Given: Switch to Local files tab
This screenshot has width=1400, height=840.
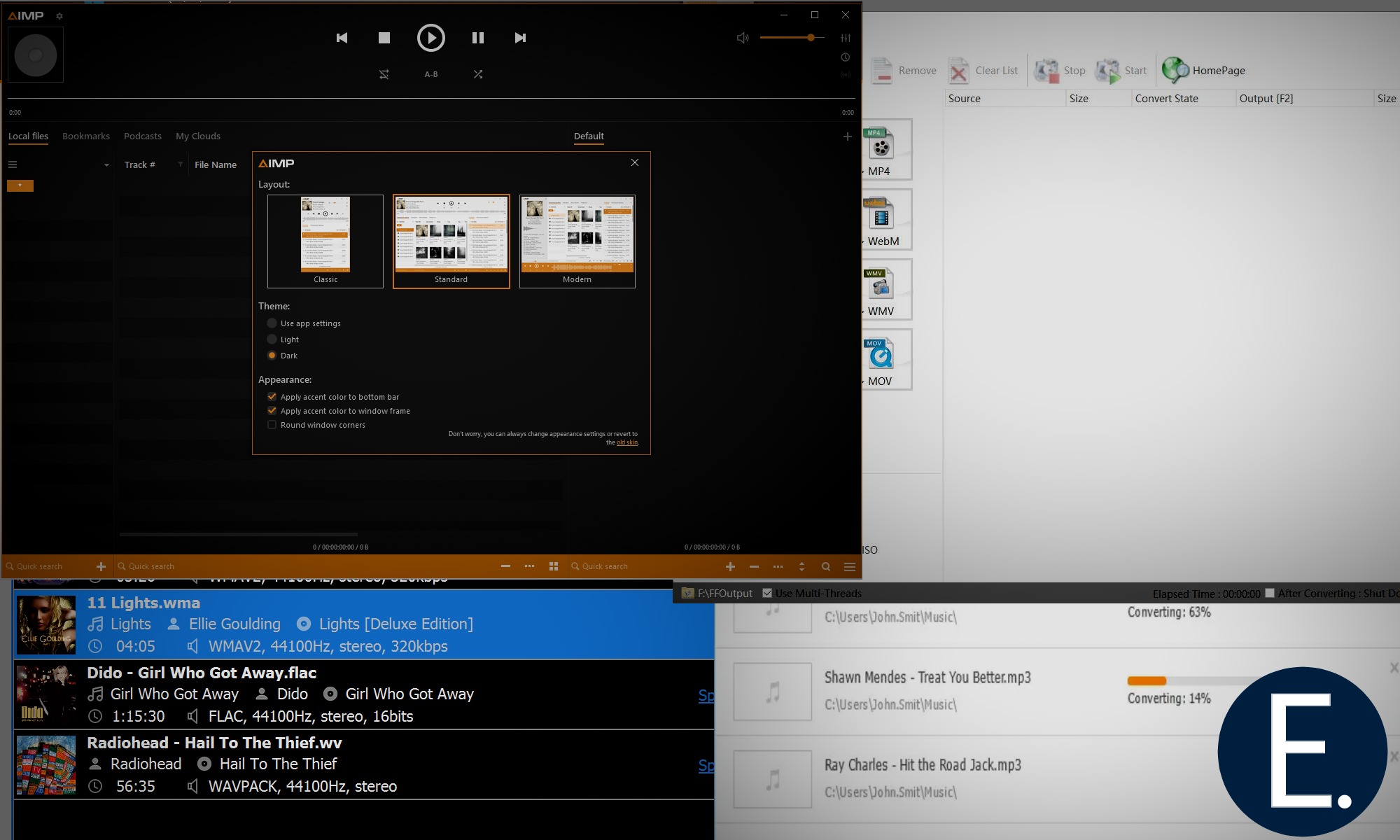Looking at the screenshot, I should click(28, 136).
